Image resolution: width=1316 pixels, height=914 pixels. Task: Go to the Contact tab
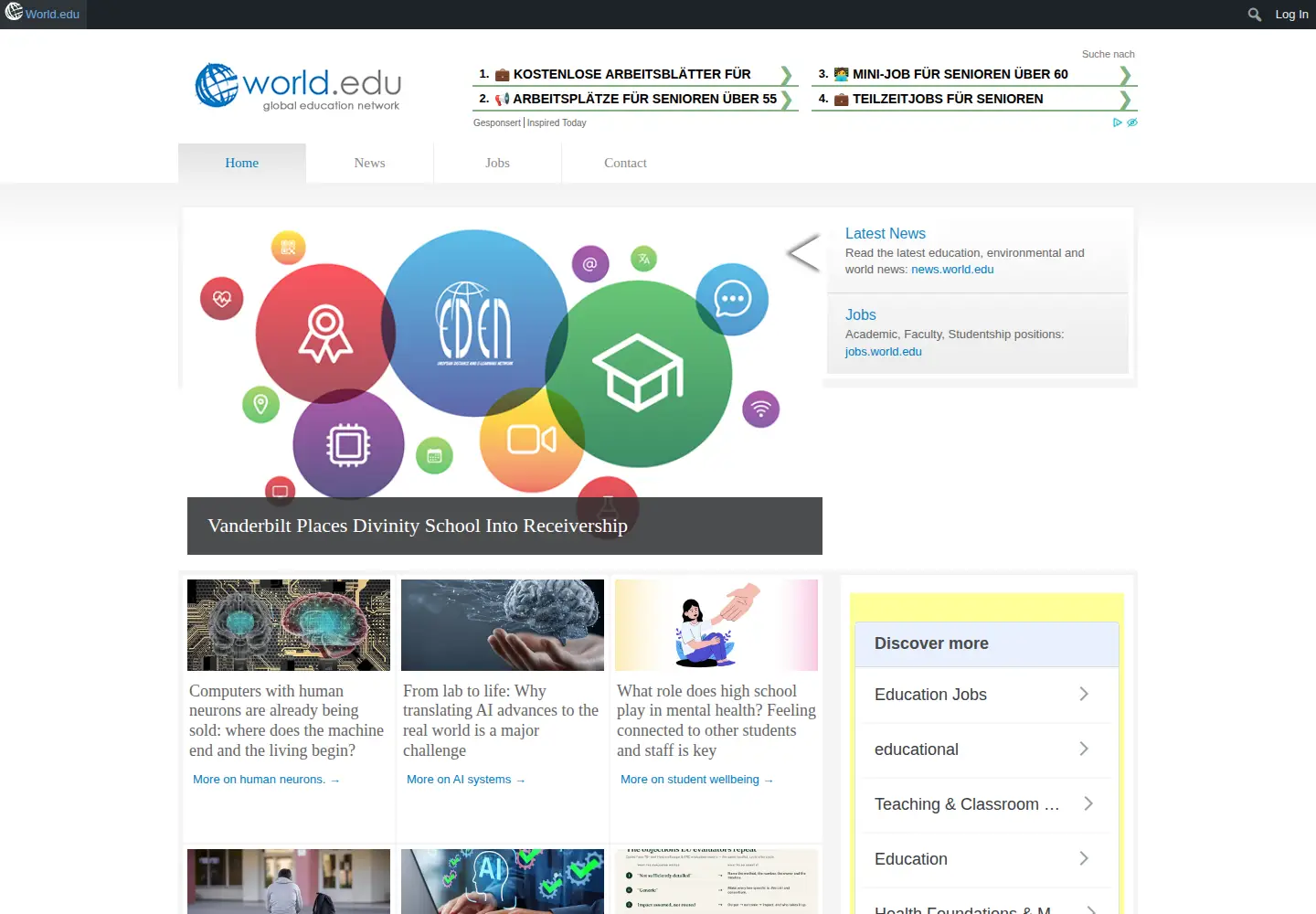click(626, 163)
